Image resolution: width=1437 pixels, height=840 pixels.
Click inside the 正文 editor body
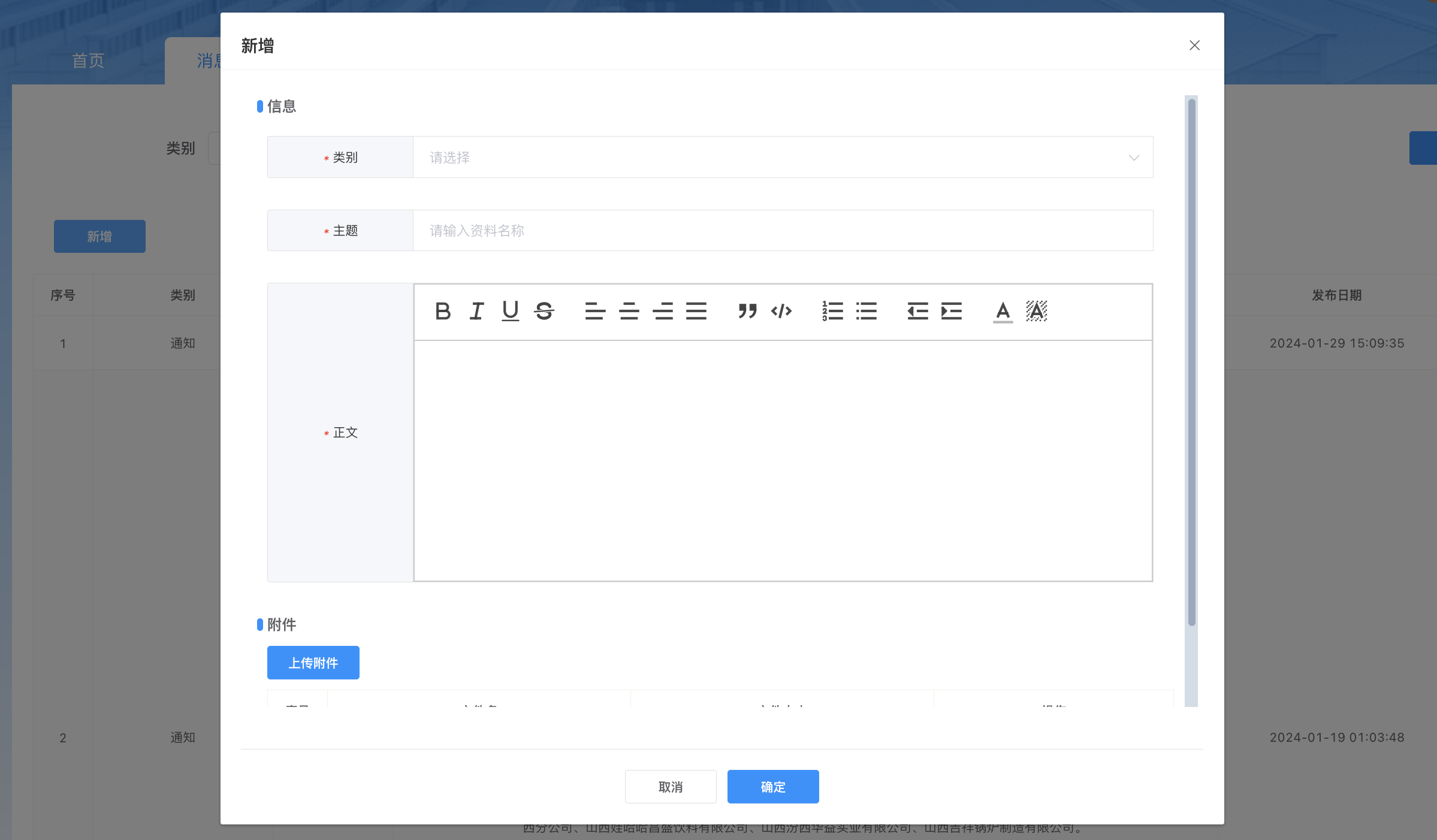(783, 460)
